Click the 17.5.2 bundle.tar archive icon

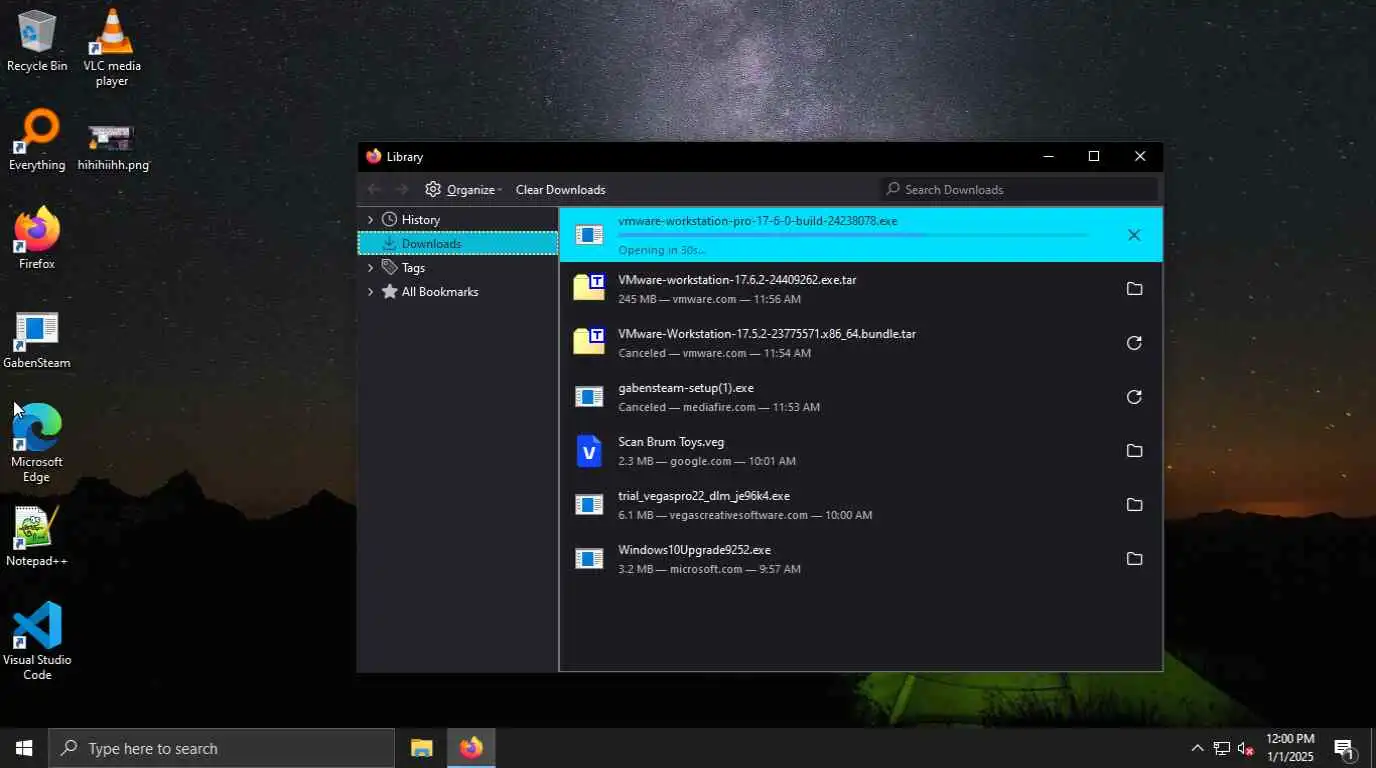589,341
